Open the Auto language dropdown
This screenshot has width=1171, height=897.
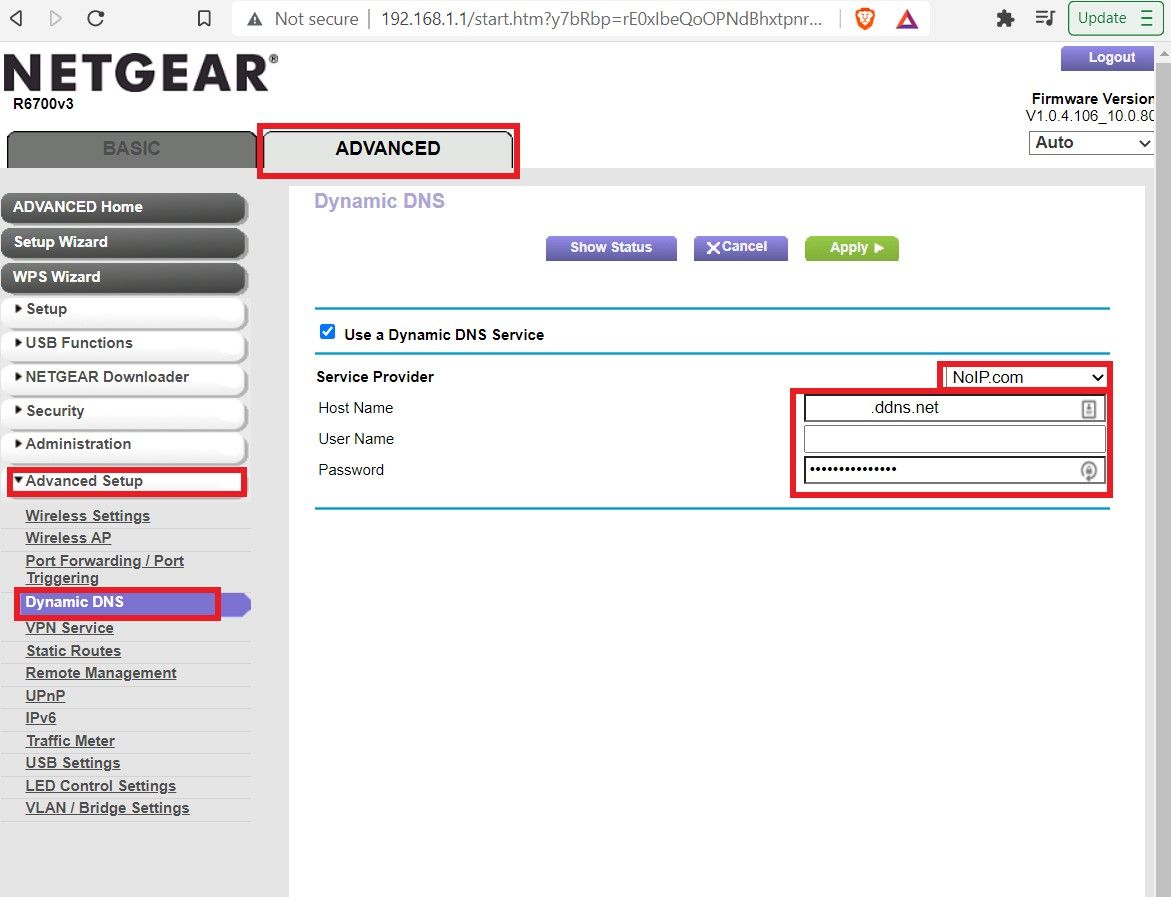tap(1091, 143)
